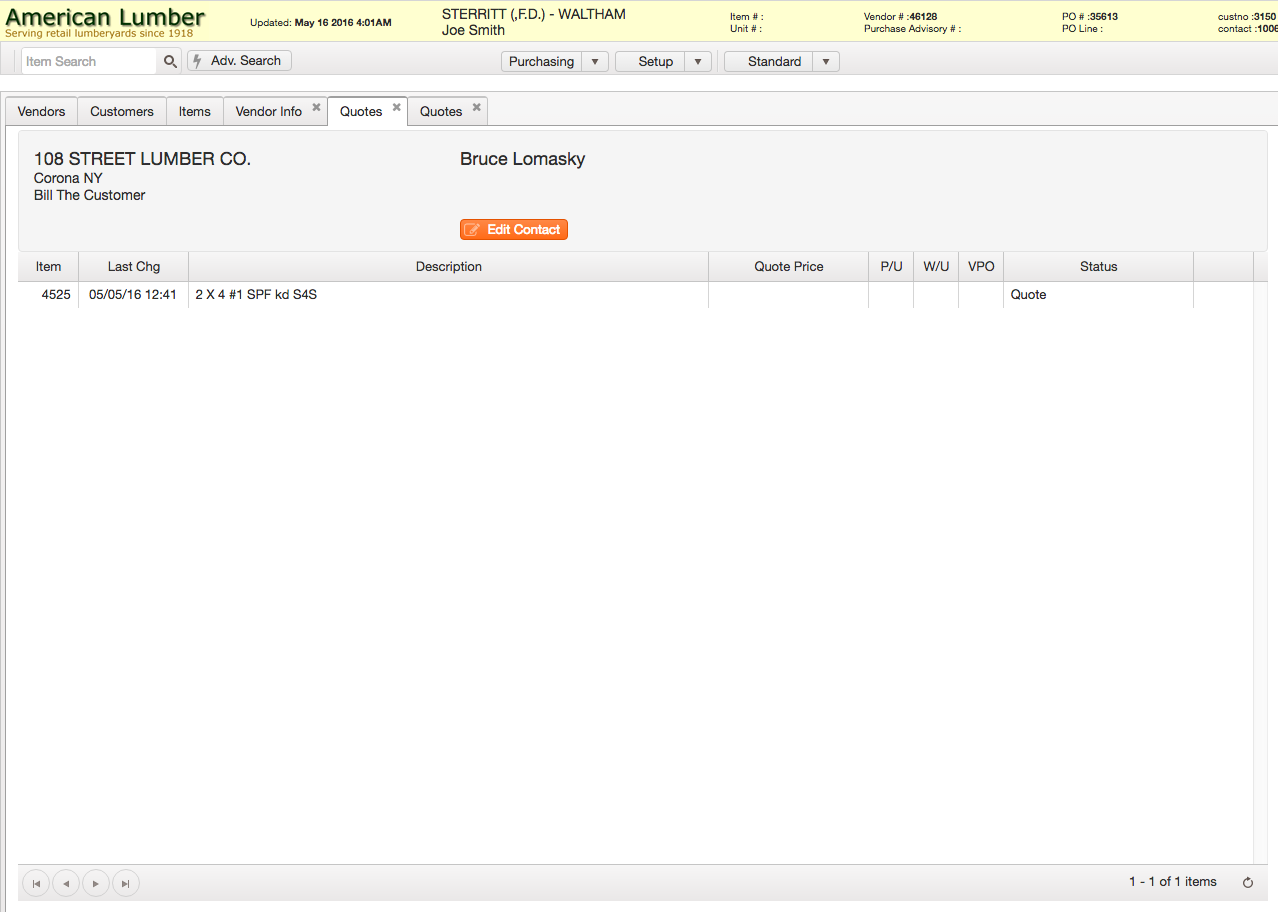
Task: Sort by the Quote Price column header
Action: pyautogui.click(x=789, y=267)
